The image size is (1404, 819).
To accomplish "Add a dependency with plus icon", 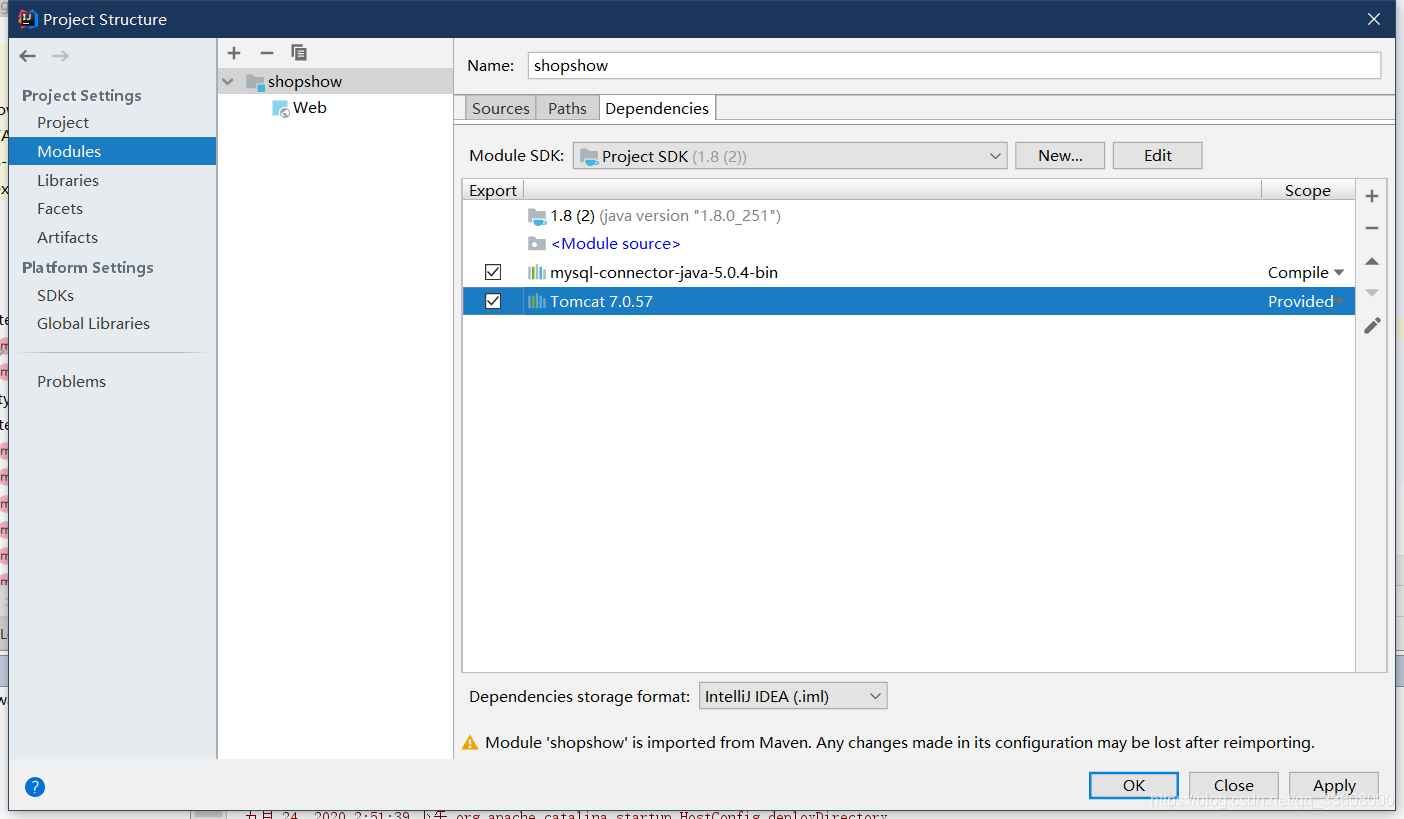I will pos(1372,196).
